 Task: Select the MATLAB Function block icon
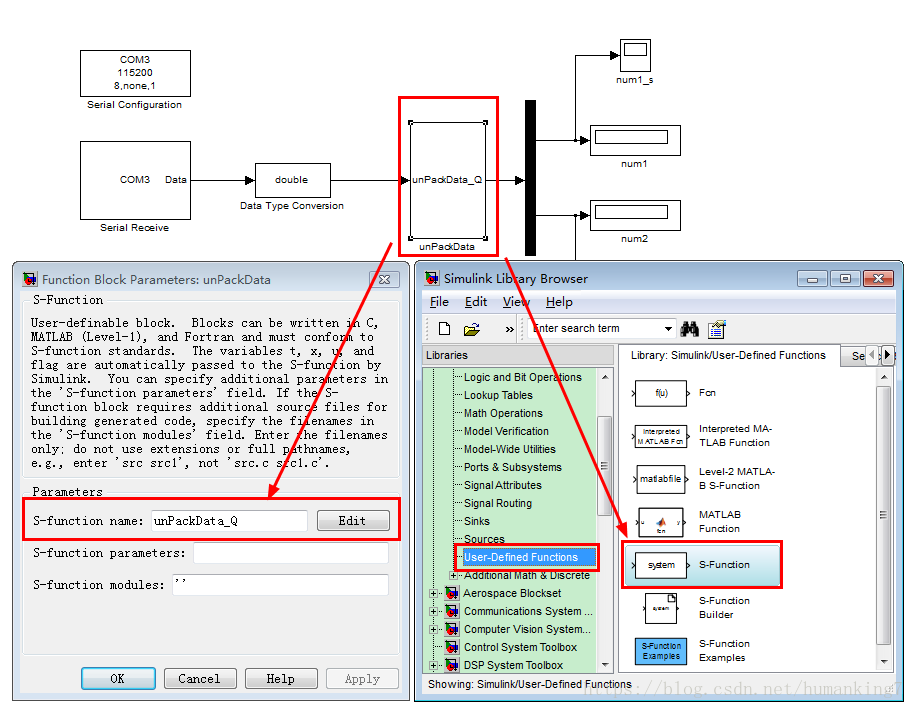[661, 522]
